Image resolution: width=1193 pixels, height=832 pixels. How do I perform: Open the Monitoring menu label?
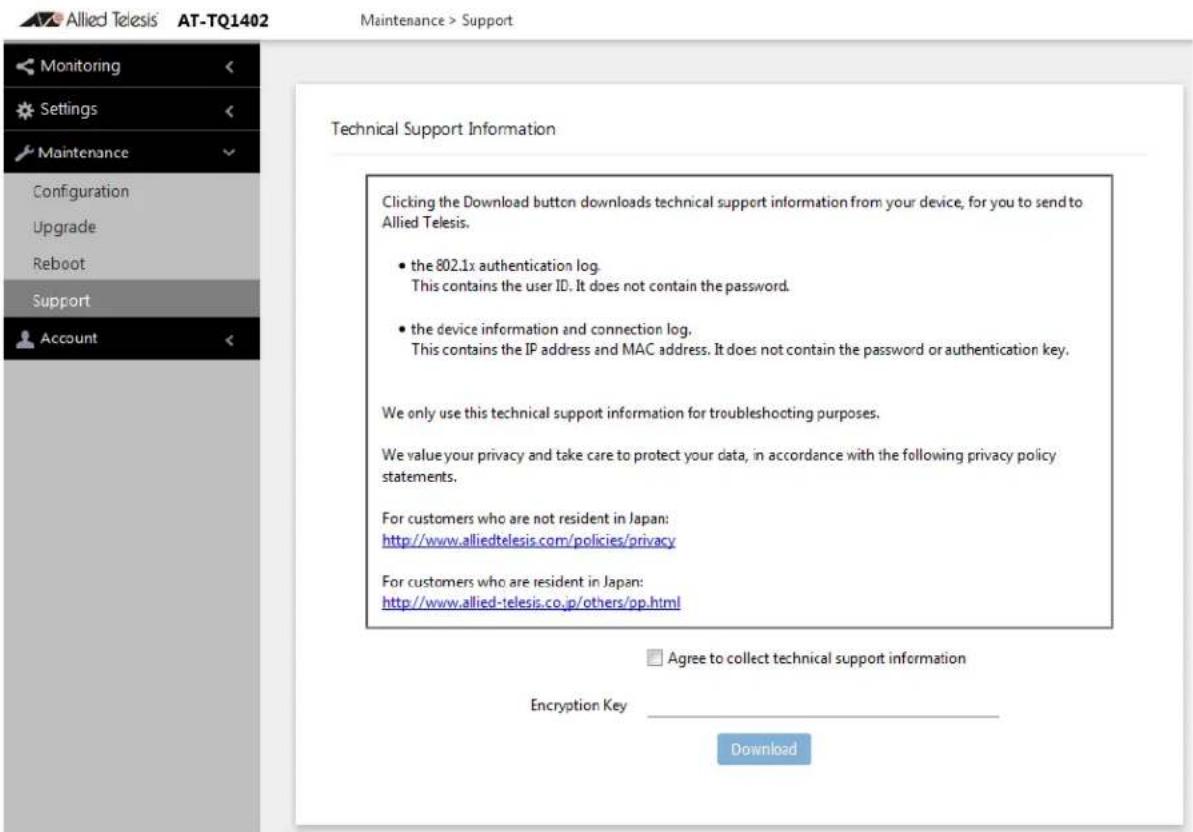[80, 66]
